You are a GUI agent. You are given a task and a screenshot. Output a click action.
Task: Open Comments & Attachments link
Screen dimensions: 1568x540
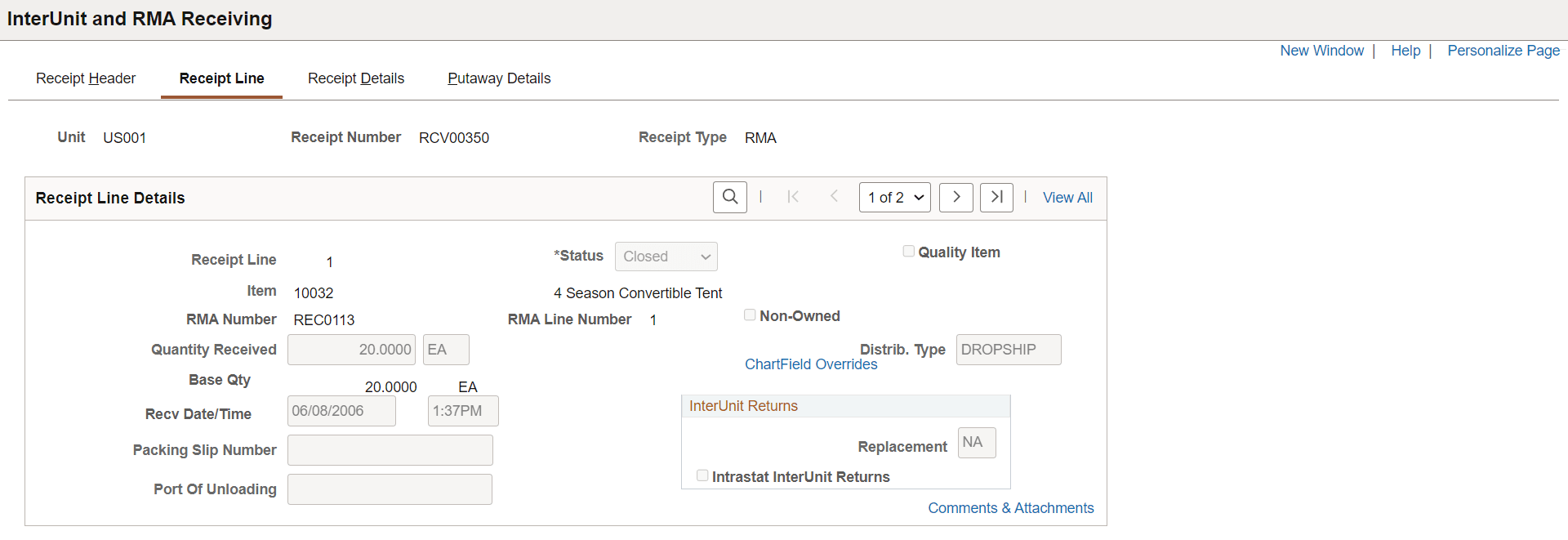tap(1010, 508)
